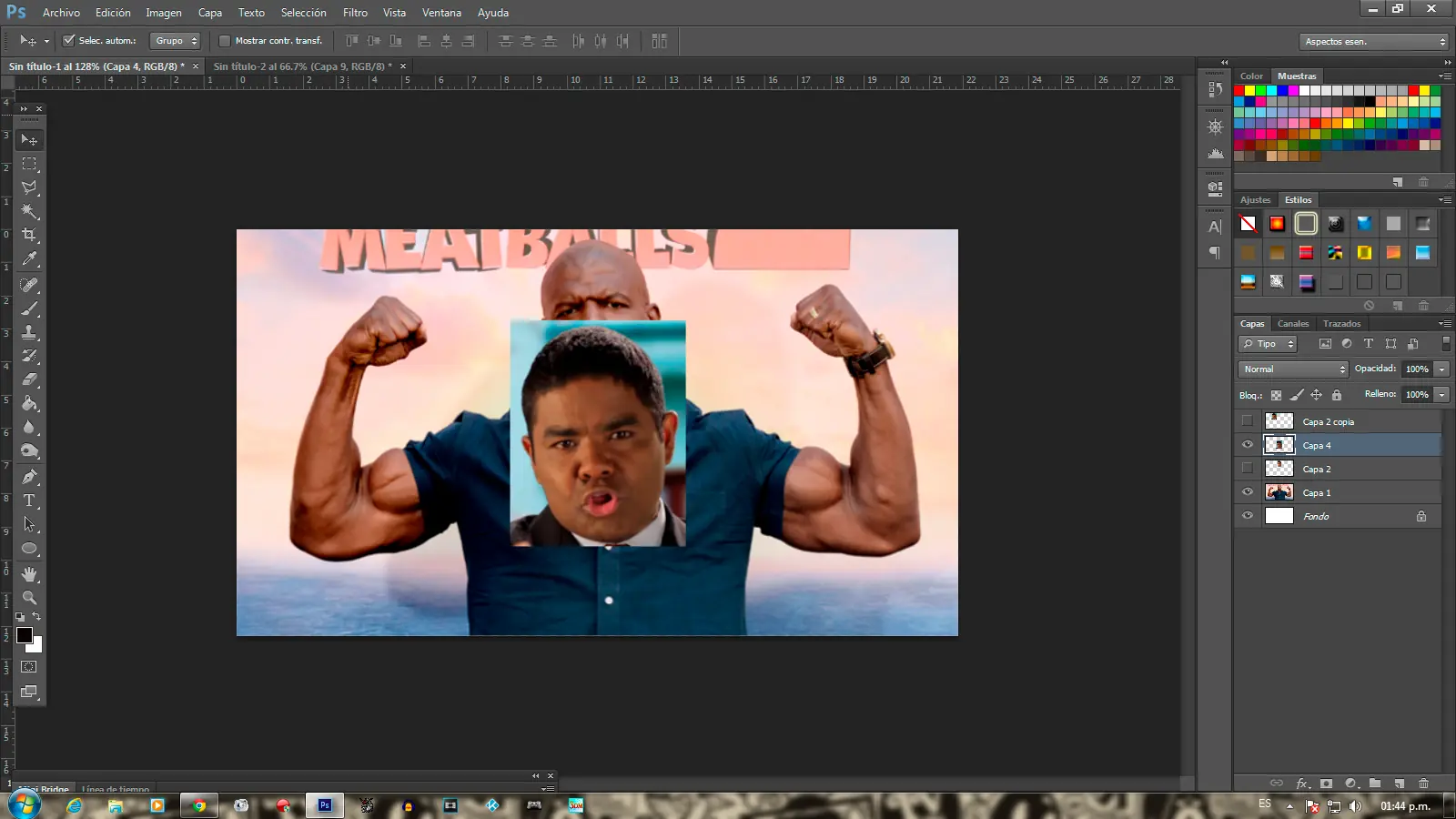Open the Aspectos esen. workspace dropdown
This screenshot has height=819, width=1456.
(1374, 42)
